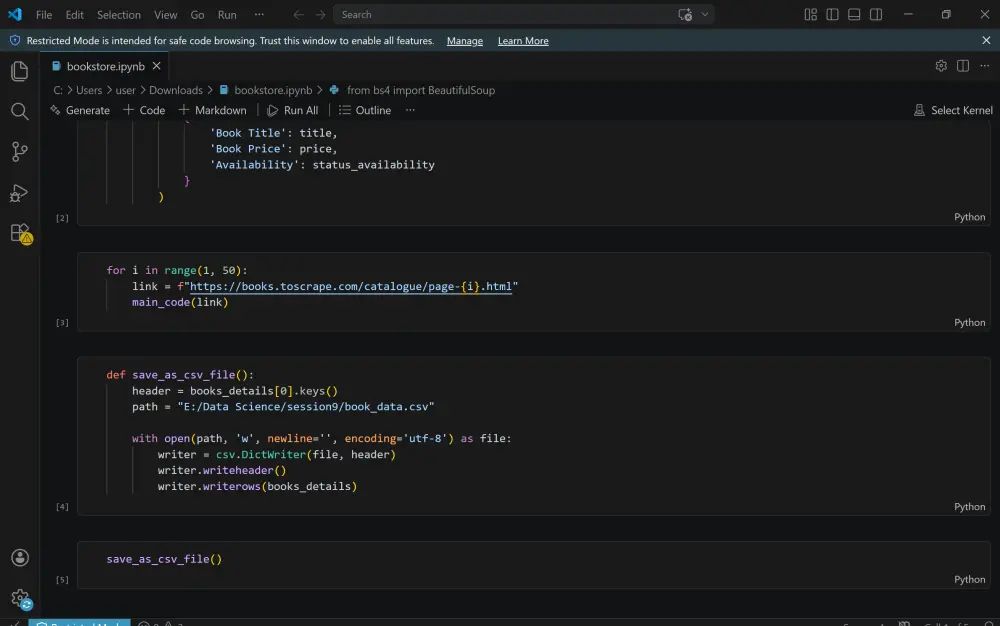Click execution count [4] beside save function cell
Screen dimensions: 1000x626
(x=62, y=507)
